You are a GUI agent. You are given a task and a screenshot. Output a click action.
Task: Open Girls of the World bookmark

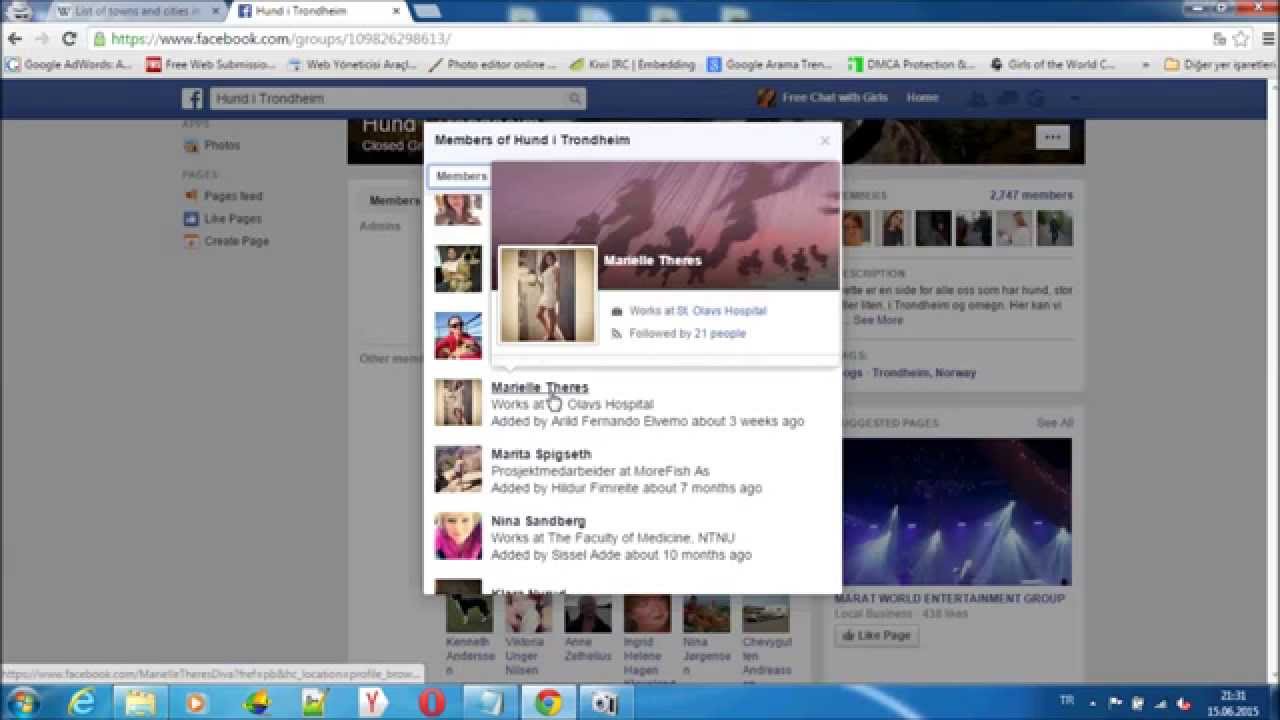(x=1053, y=65)
